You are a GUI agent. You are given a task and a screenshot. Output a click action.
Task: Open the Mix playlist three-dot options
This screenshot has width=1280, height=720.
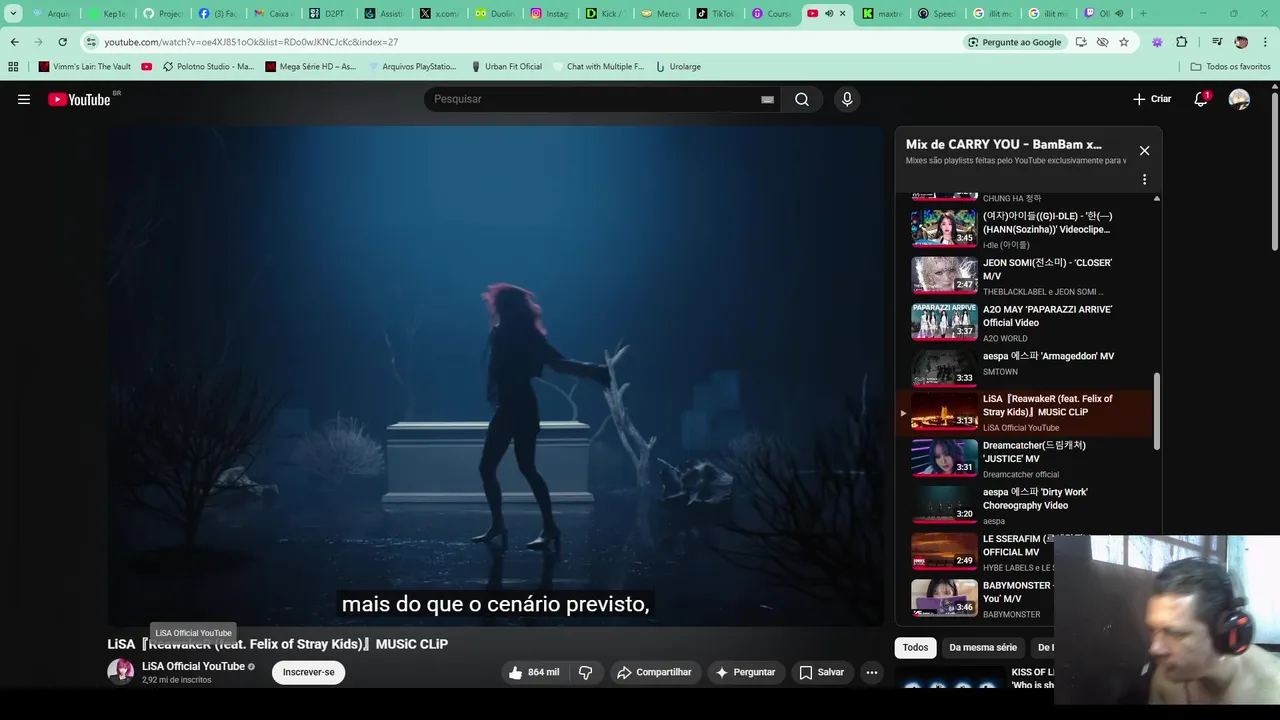point(1144,180)
